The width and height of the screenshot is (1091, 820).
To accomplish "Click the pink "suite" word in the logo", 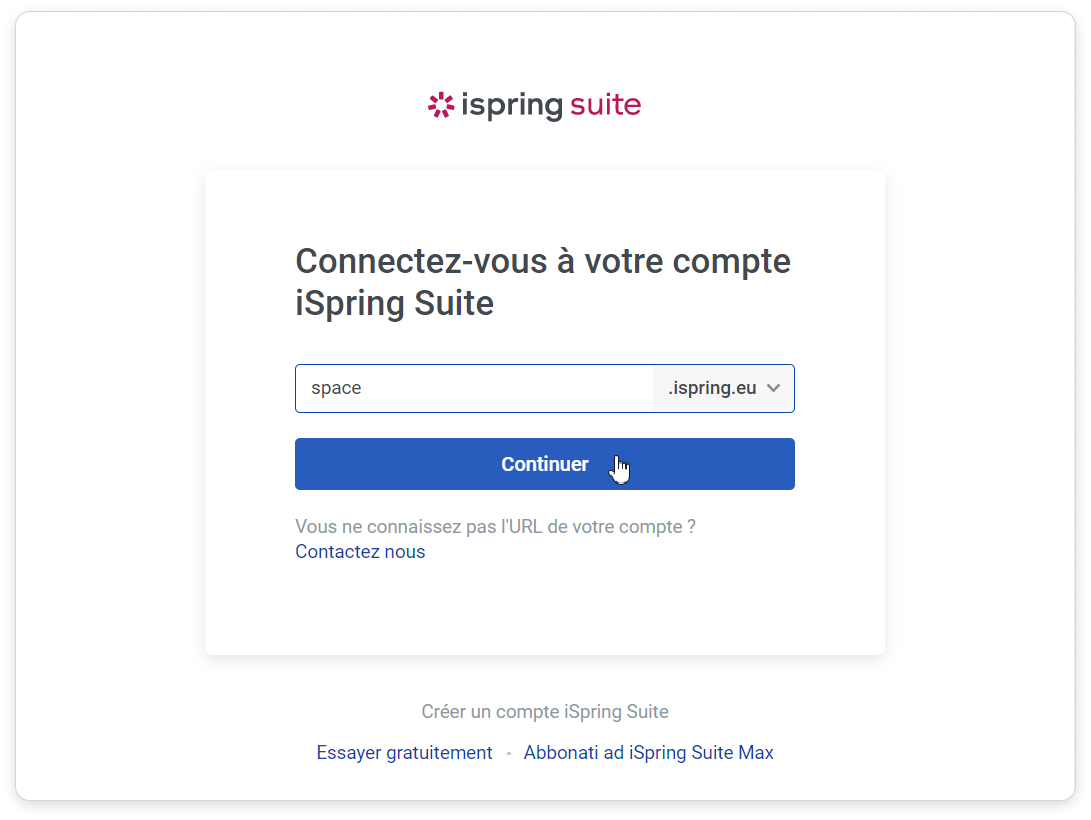I will pyautogui.click(x=605, y=105).
